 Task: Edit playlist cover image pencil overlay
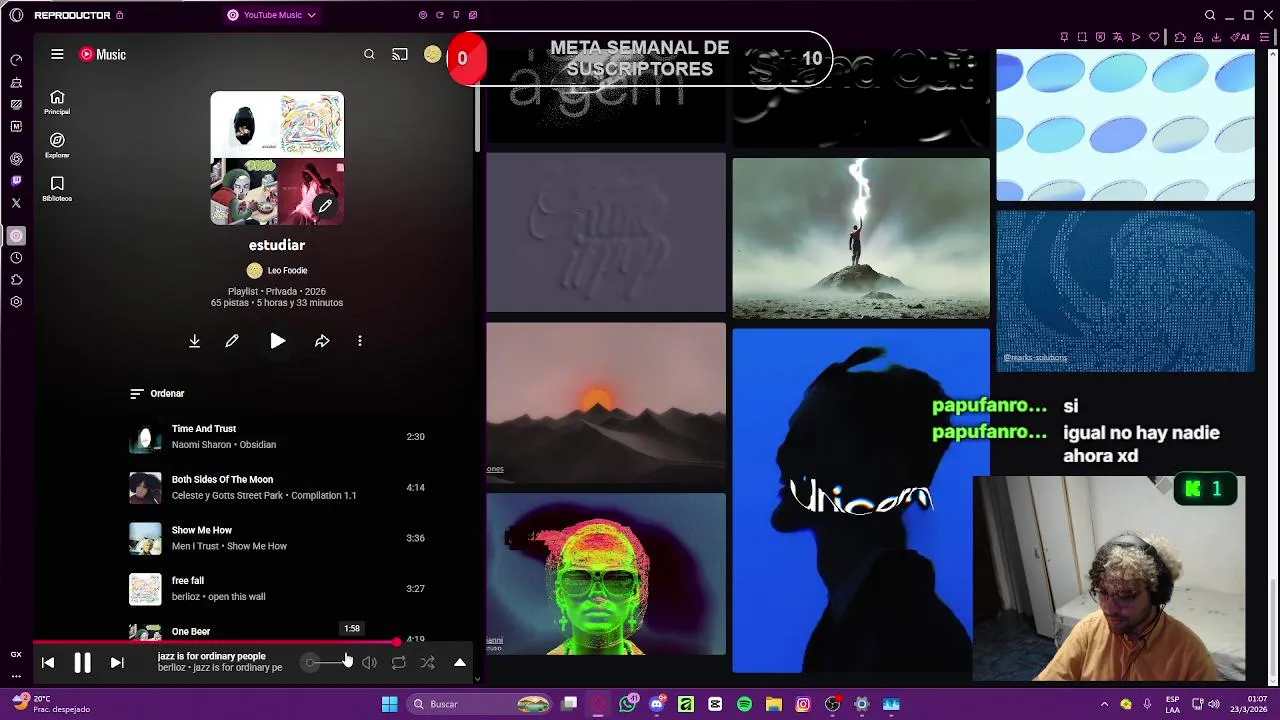pos(325,206)
